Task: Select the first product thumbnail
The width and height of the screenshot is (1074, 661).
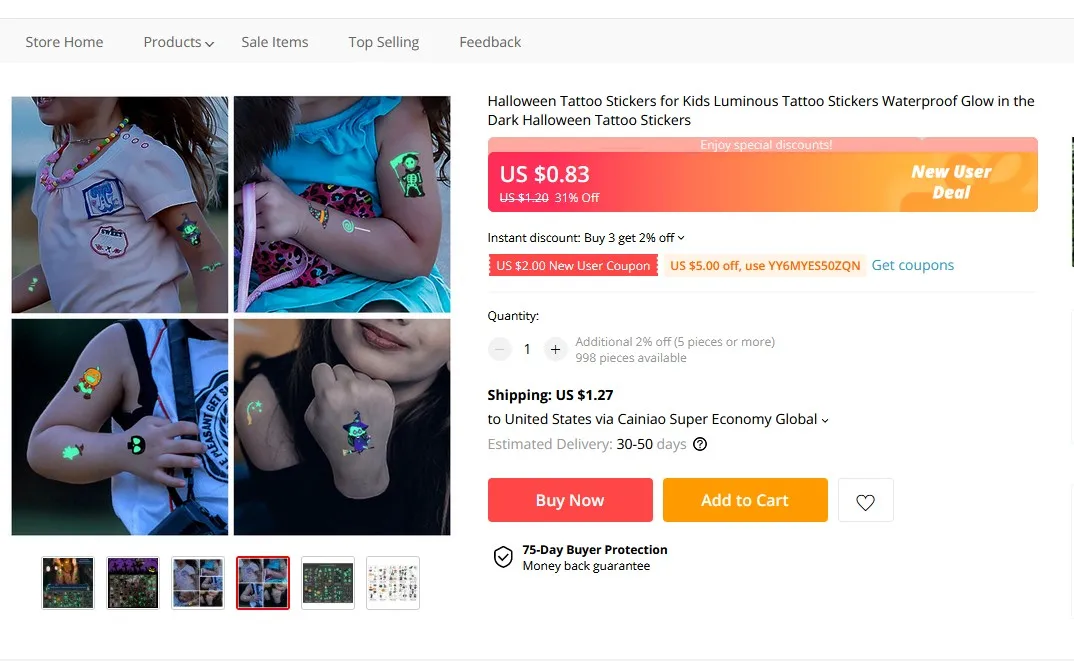Action: pos(68,583)
